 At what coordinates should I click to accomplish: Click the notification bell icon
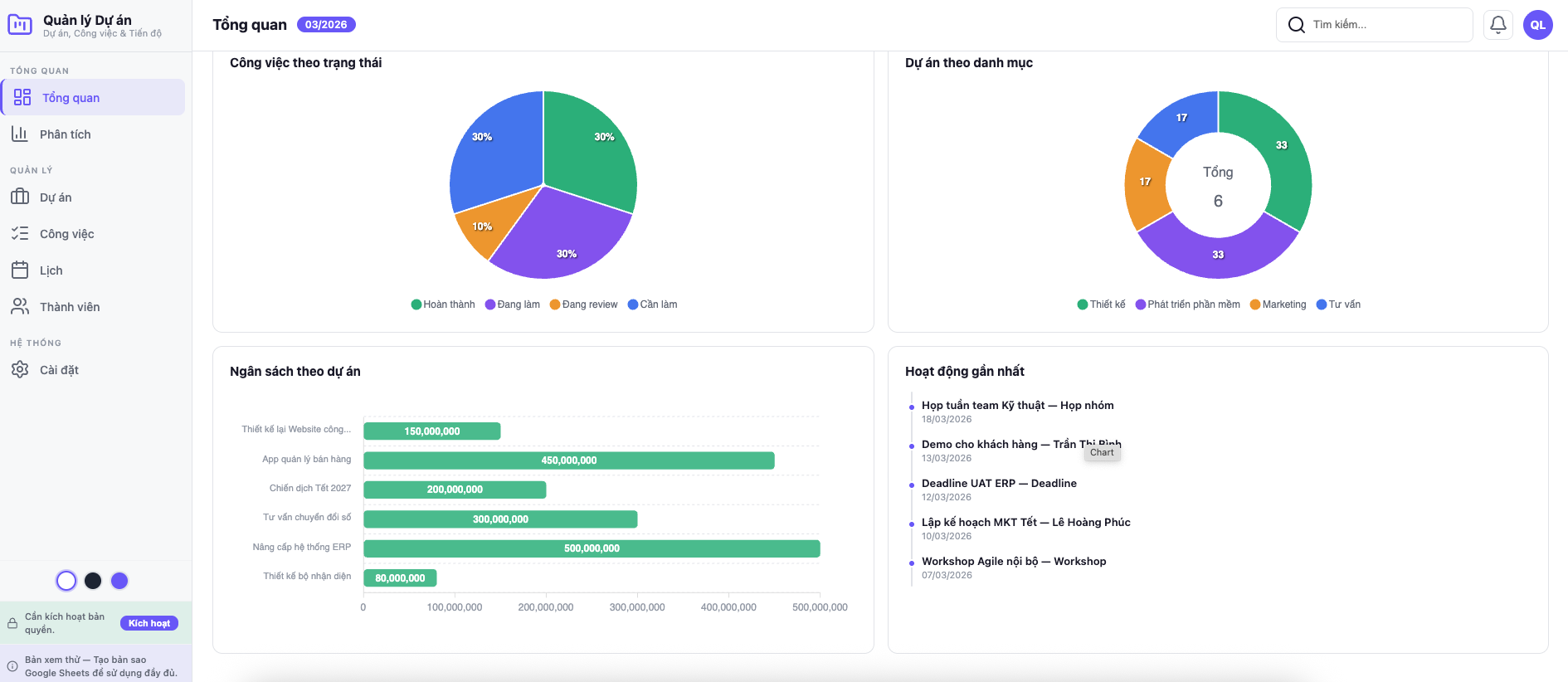click(x=1497, y=25)
